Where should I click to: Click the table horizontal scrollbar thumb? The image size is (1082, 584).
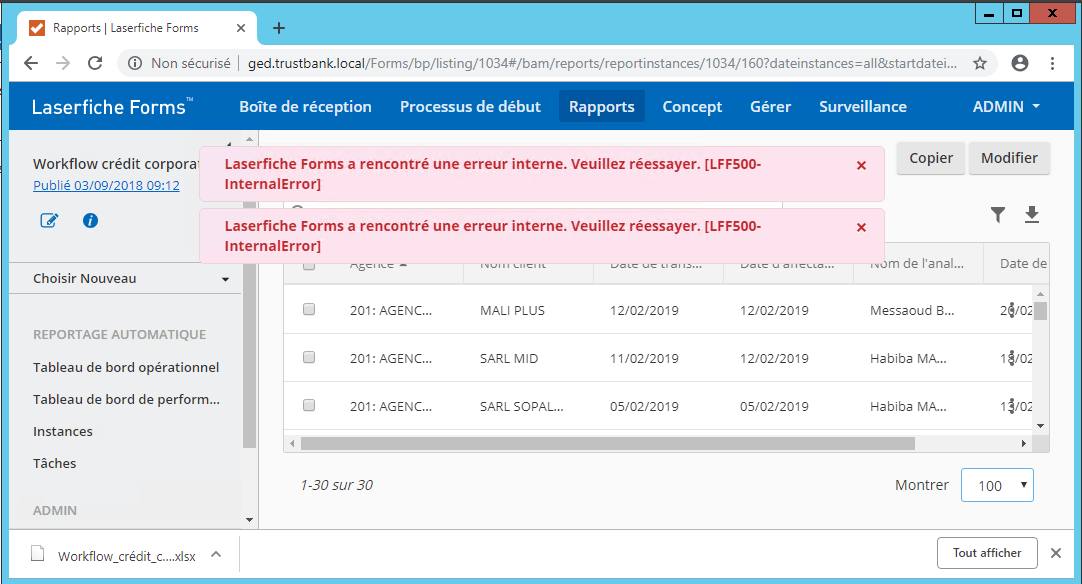coord(608,443)
